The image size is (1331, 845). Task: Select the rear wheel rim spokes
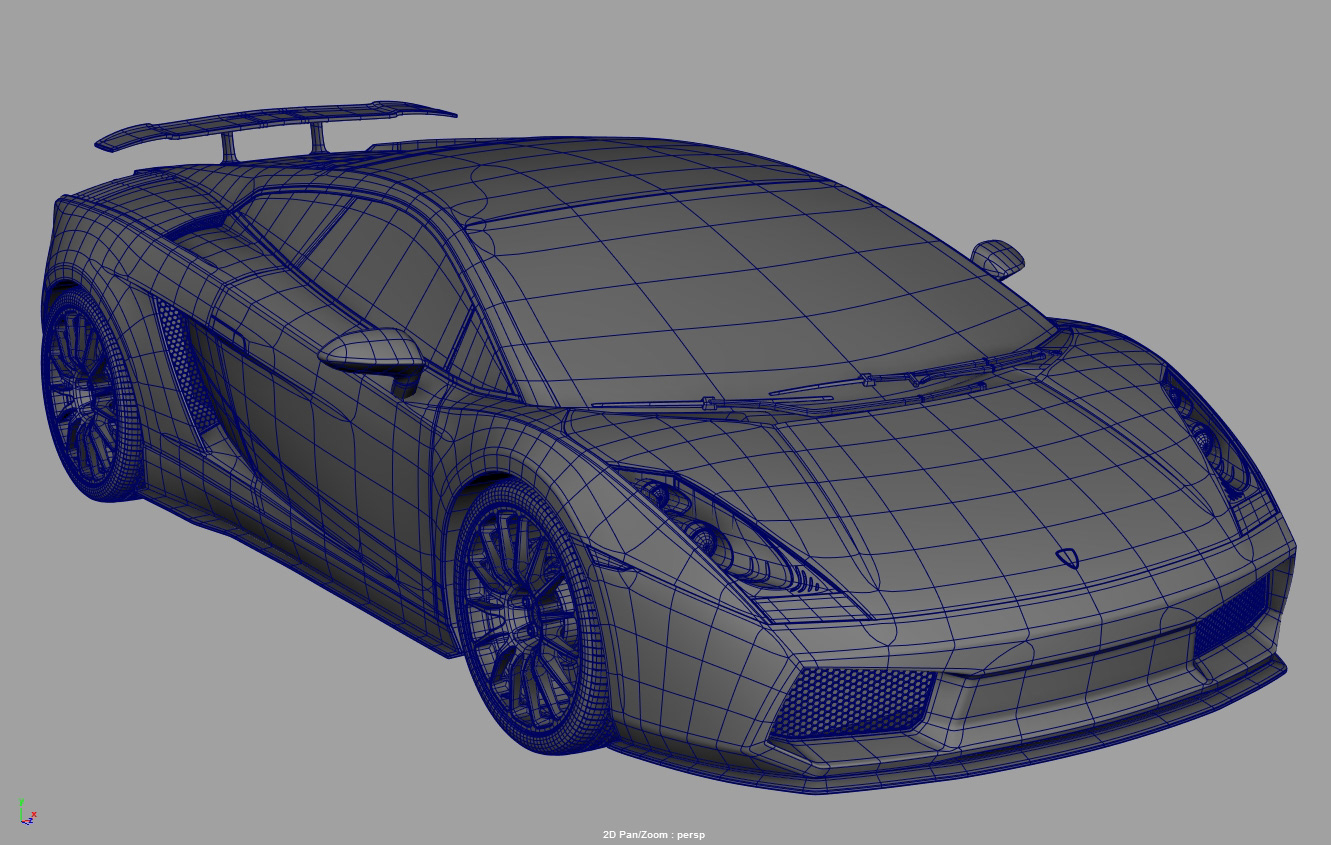[84, 395]
